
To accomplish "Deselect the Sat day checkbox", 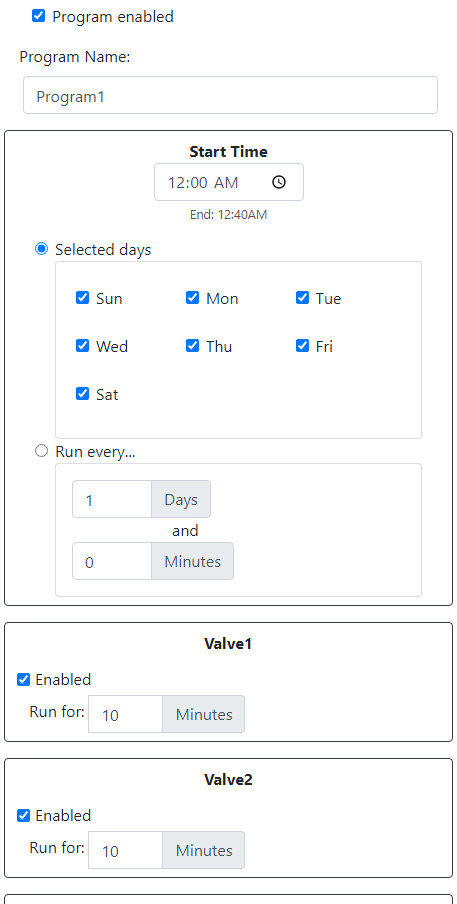I will (82, 393).
